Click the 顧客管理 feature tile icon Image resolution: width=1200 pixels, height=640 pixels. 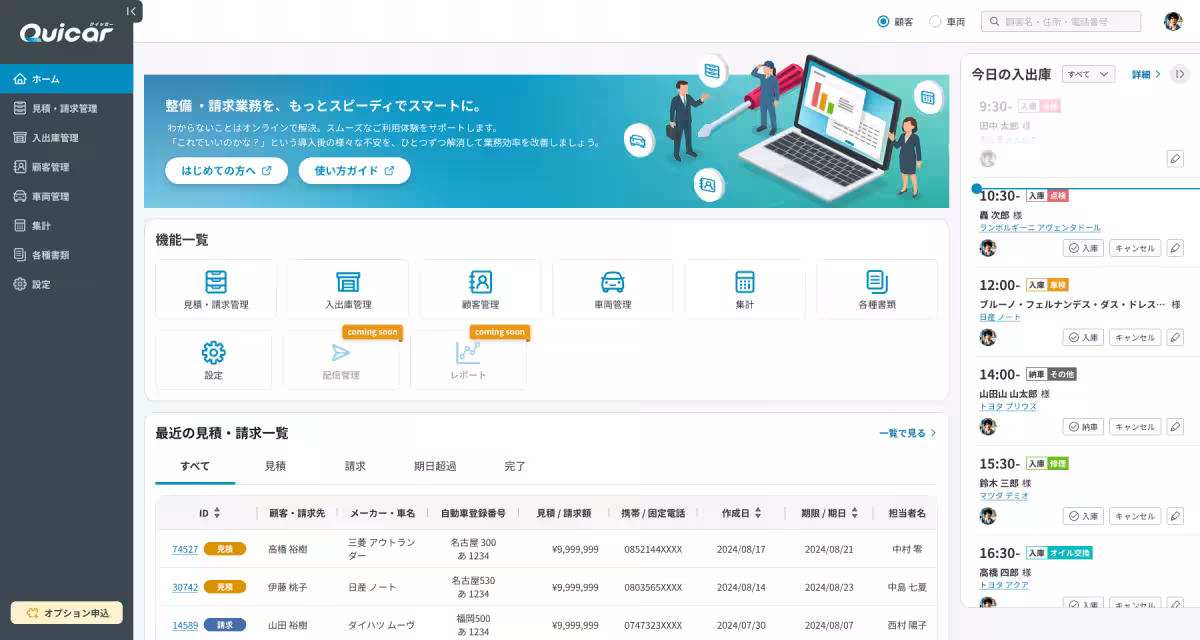[x=480, y=282]
